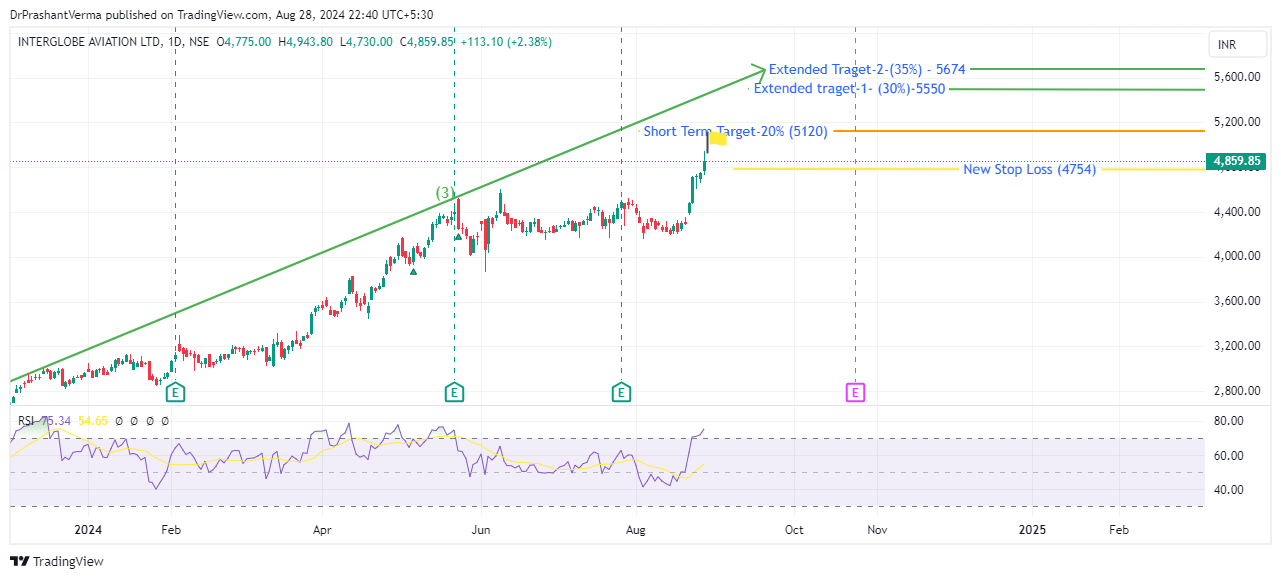Click the yellow highlight marker beside the latest candle

pos(718,139)
